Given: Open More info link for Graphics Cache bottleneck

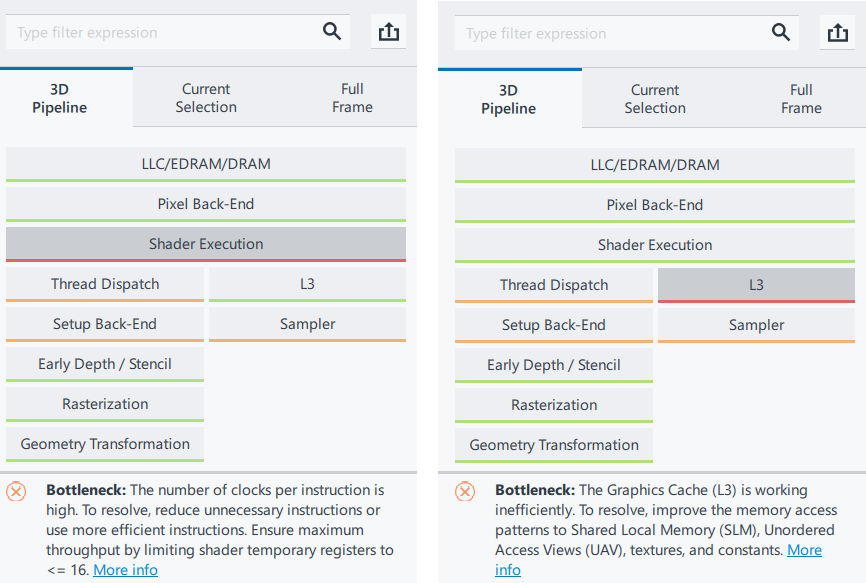Looking at the screenshot, I should click(804, 550).
